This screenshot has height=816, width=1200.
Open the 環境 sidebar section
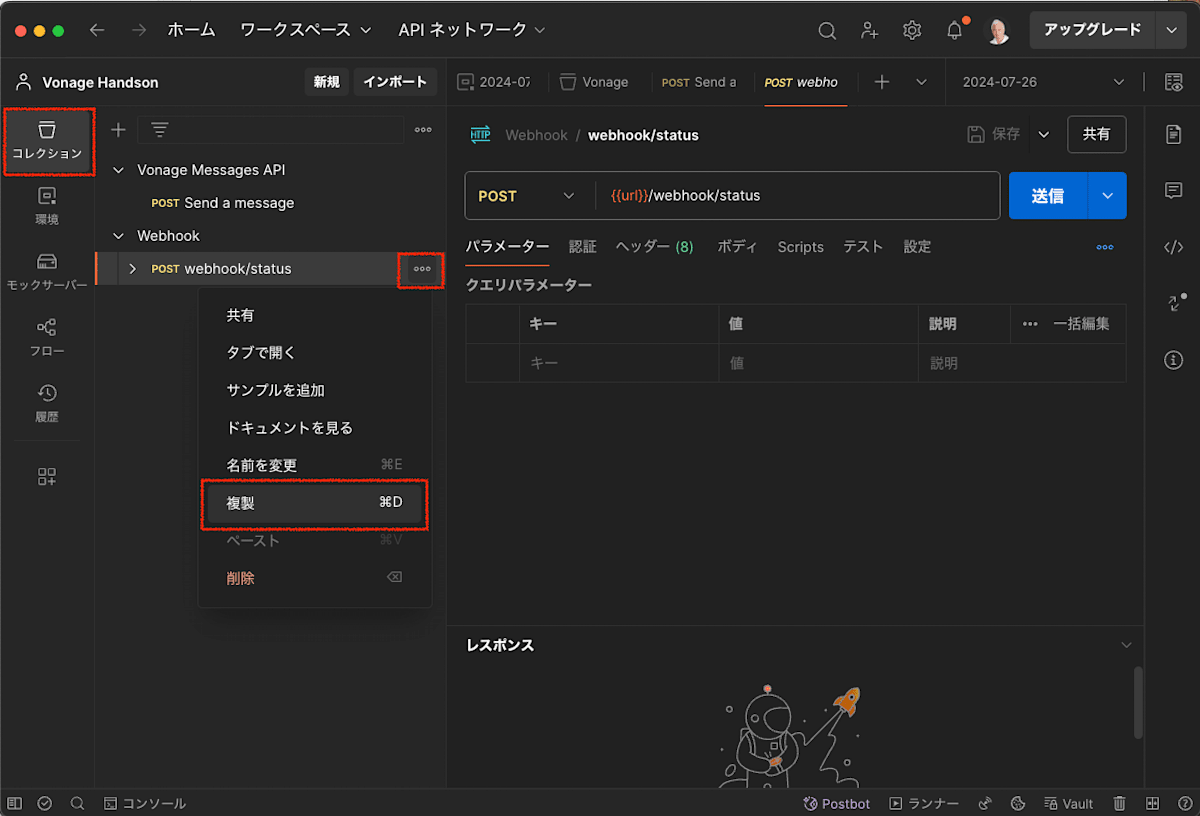click(47, 206)
